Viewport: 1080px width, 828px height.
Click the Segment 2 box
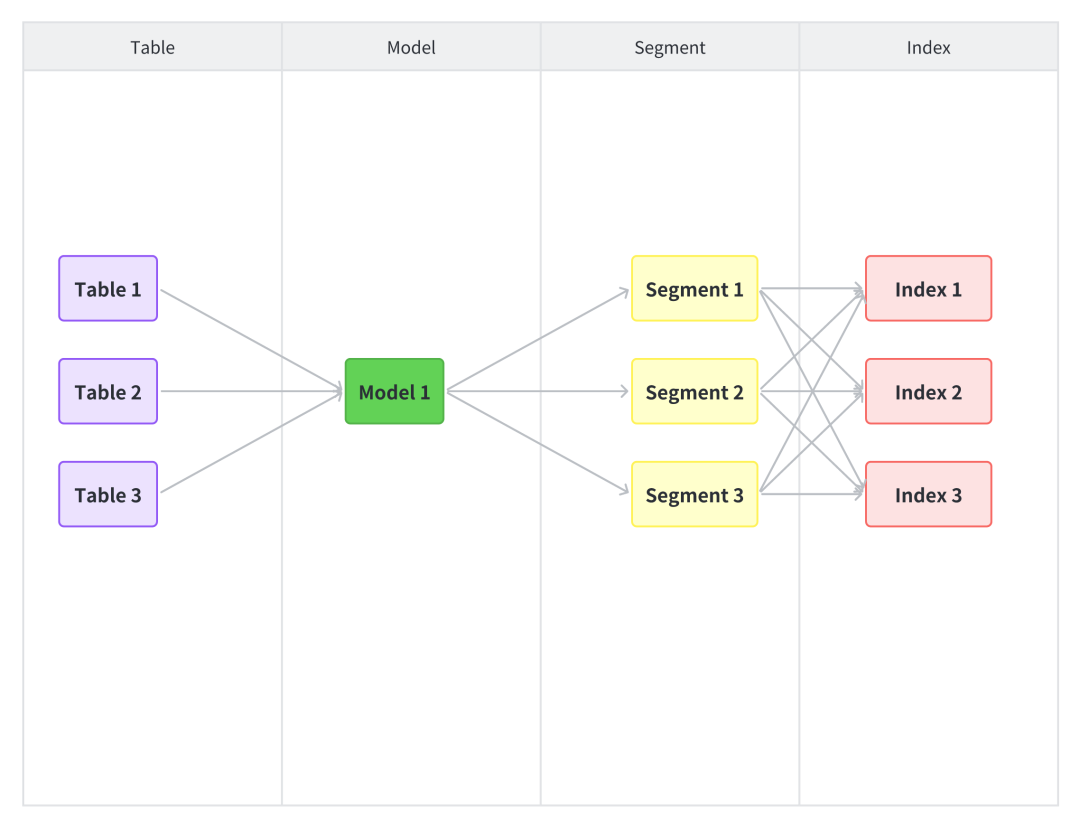[x=694, y=392]
